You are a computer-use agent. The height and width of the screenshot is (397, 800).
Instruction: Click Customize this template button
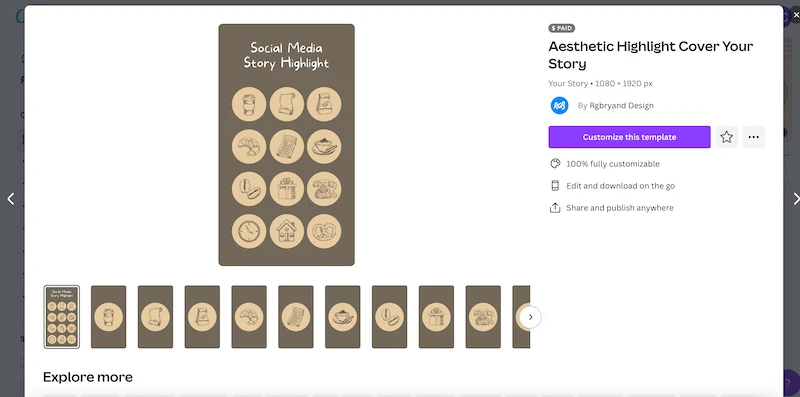click(x=629, y=137)
